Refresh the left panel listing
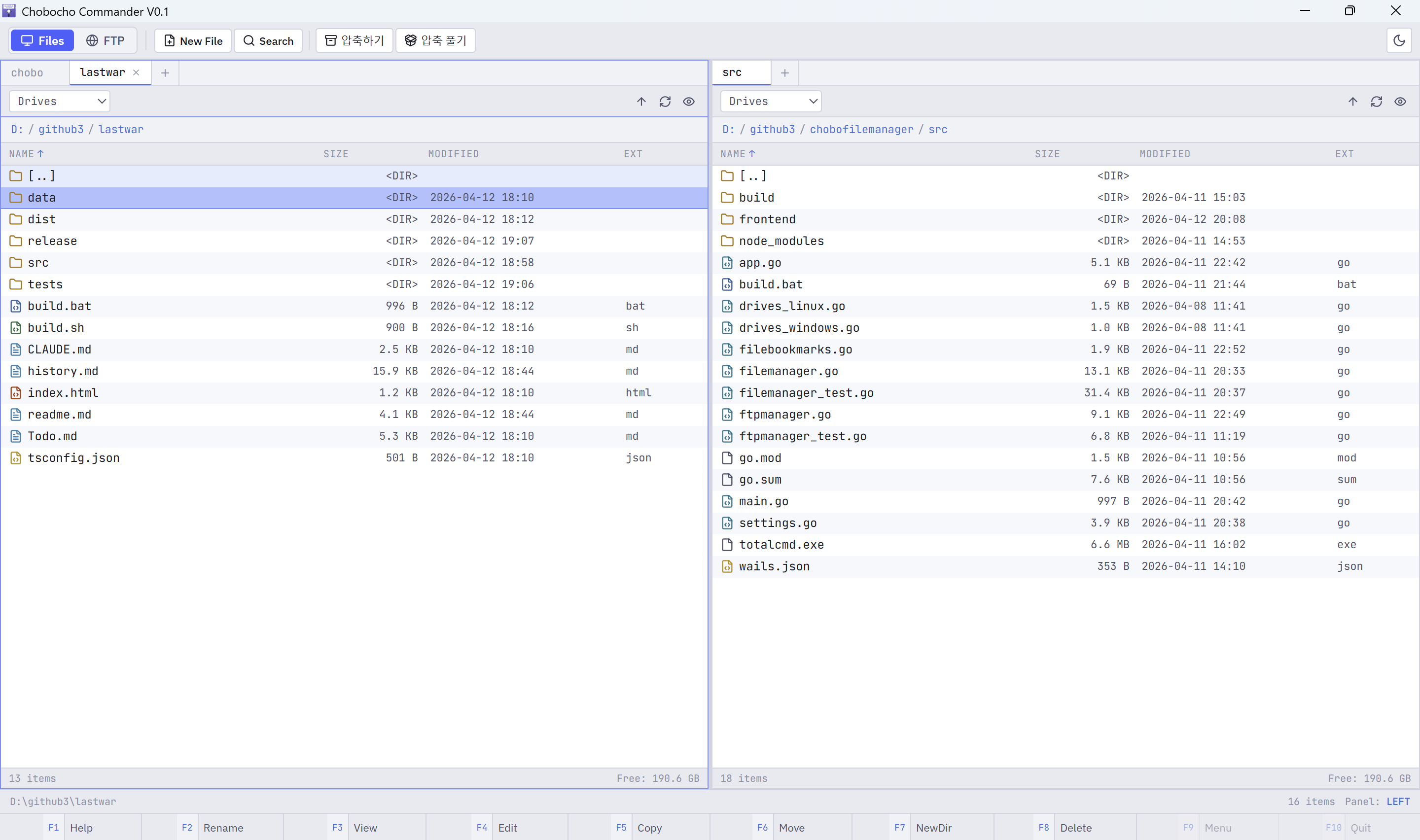 pos(665,102)
